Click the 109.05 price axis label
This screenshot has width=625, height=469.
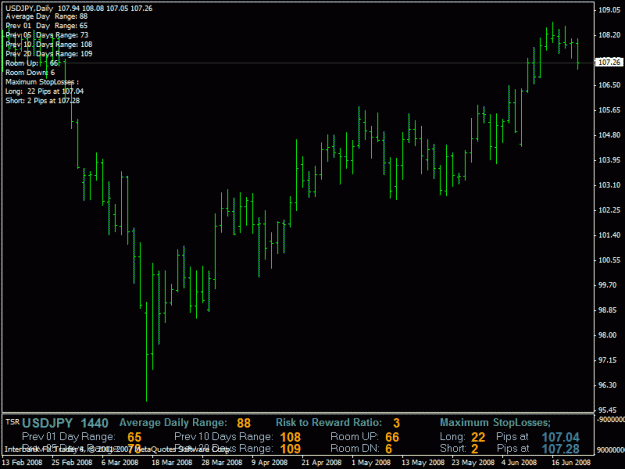click(609, 10)
